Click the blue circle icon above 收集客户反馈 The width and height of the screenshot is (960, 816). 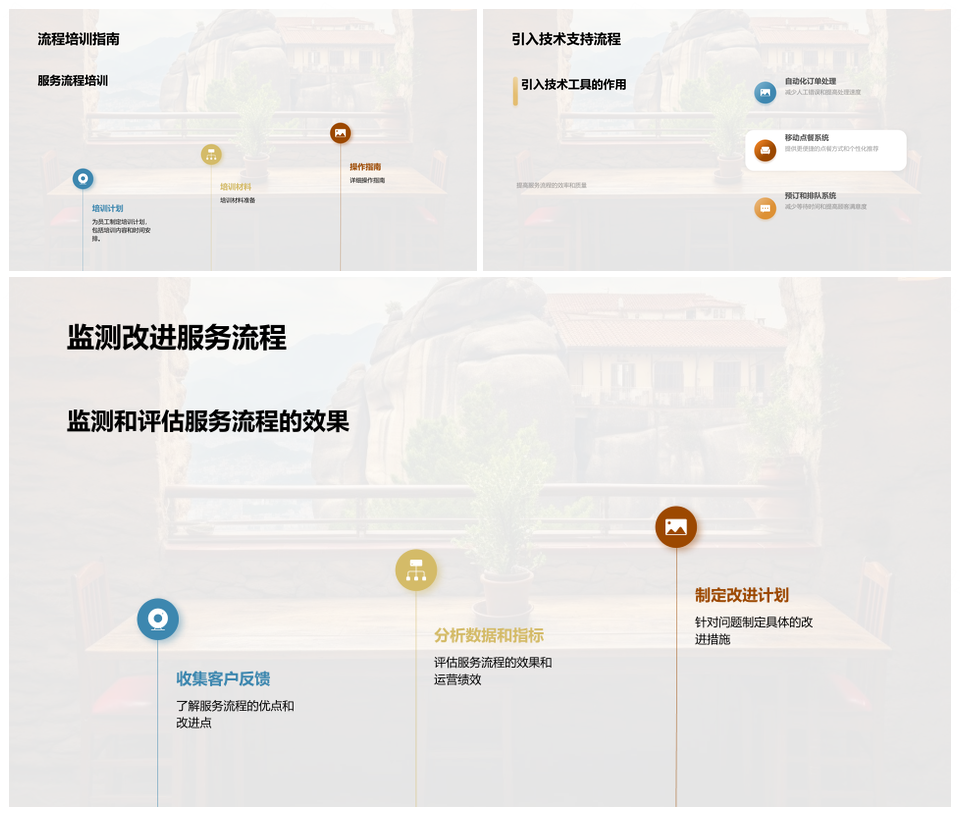tap(158, 619)
